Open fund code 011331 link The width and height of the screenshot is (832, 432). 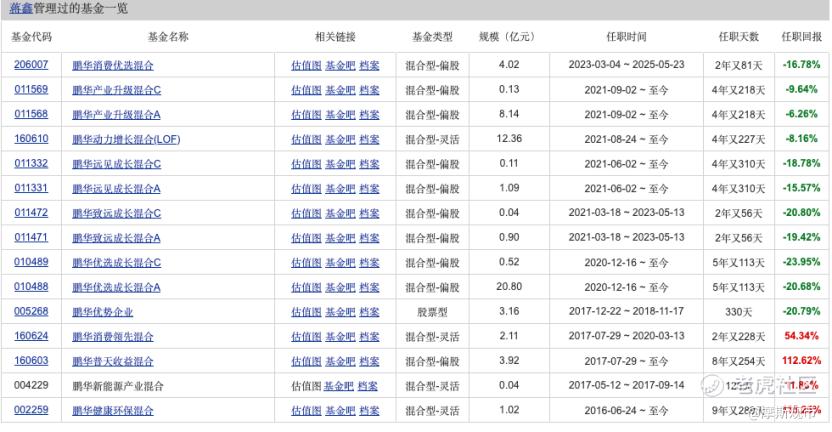[x=31, y=188]
